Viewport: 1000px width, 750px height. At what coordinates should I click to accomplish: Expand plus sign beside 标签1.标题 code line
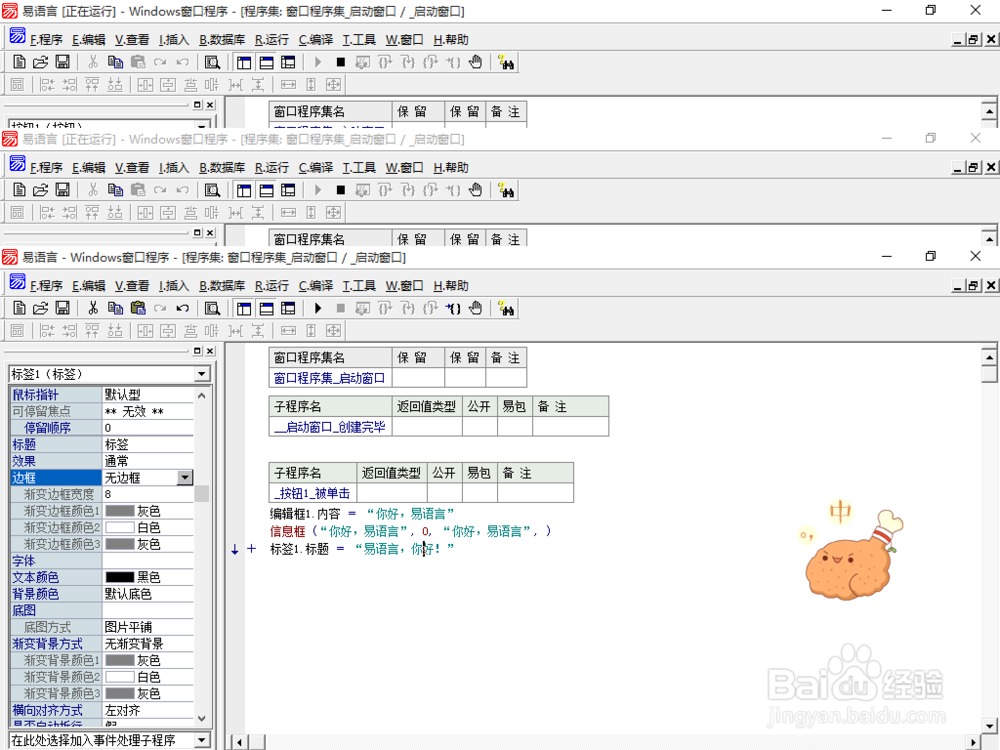click(251, 548)
